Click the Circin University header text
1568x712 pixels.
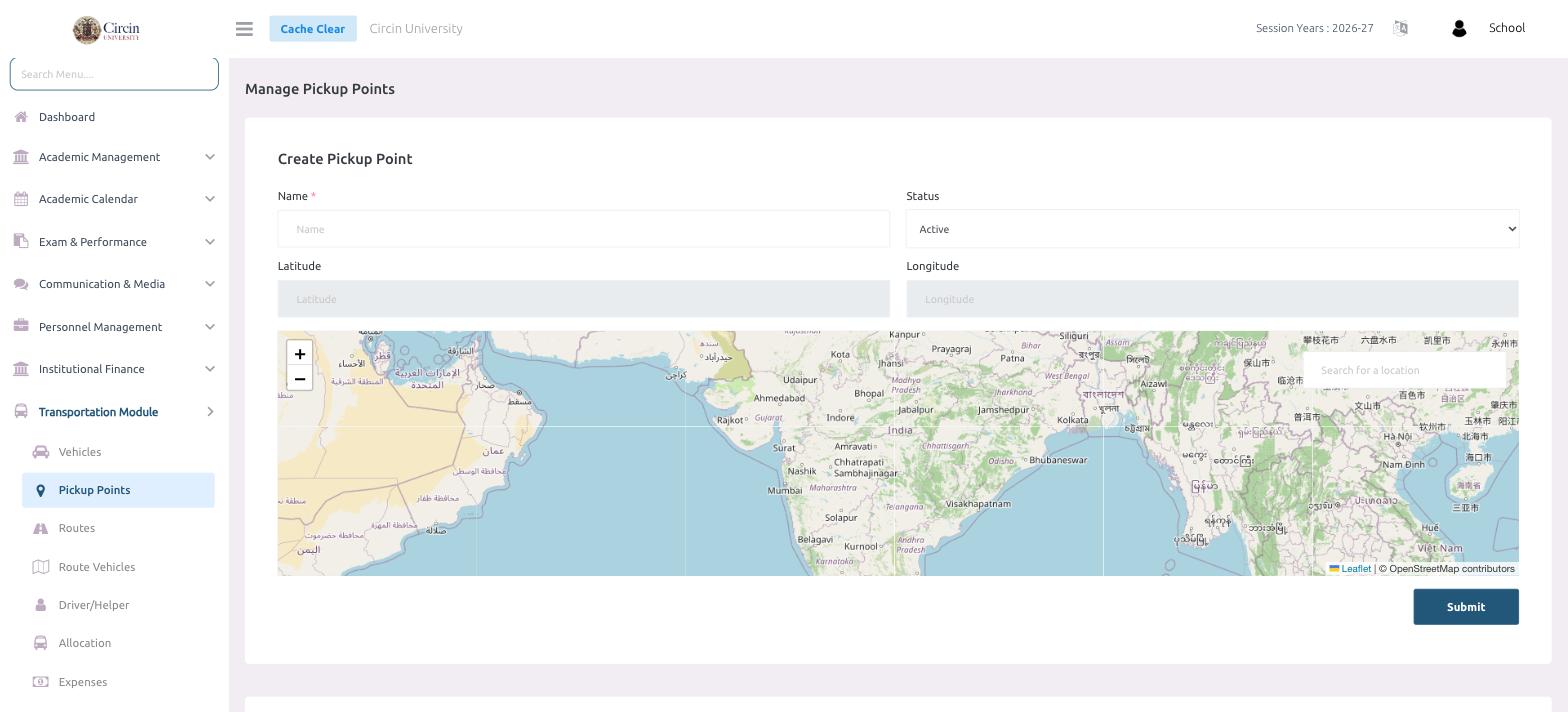coord(416,29)
